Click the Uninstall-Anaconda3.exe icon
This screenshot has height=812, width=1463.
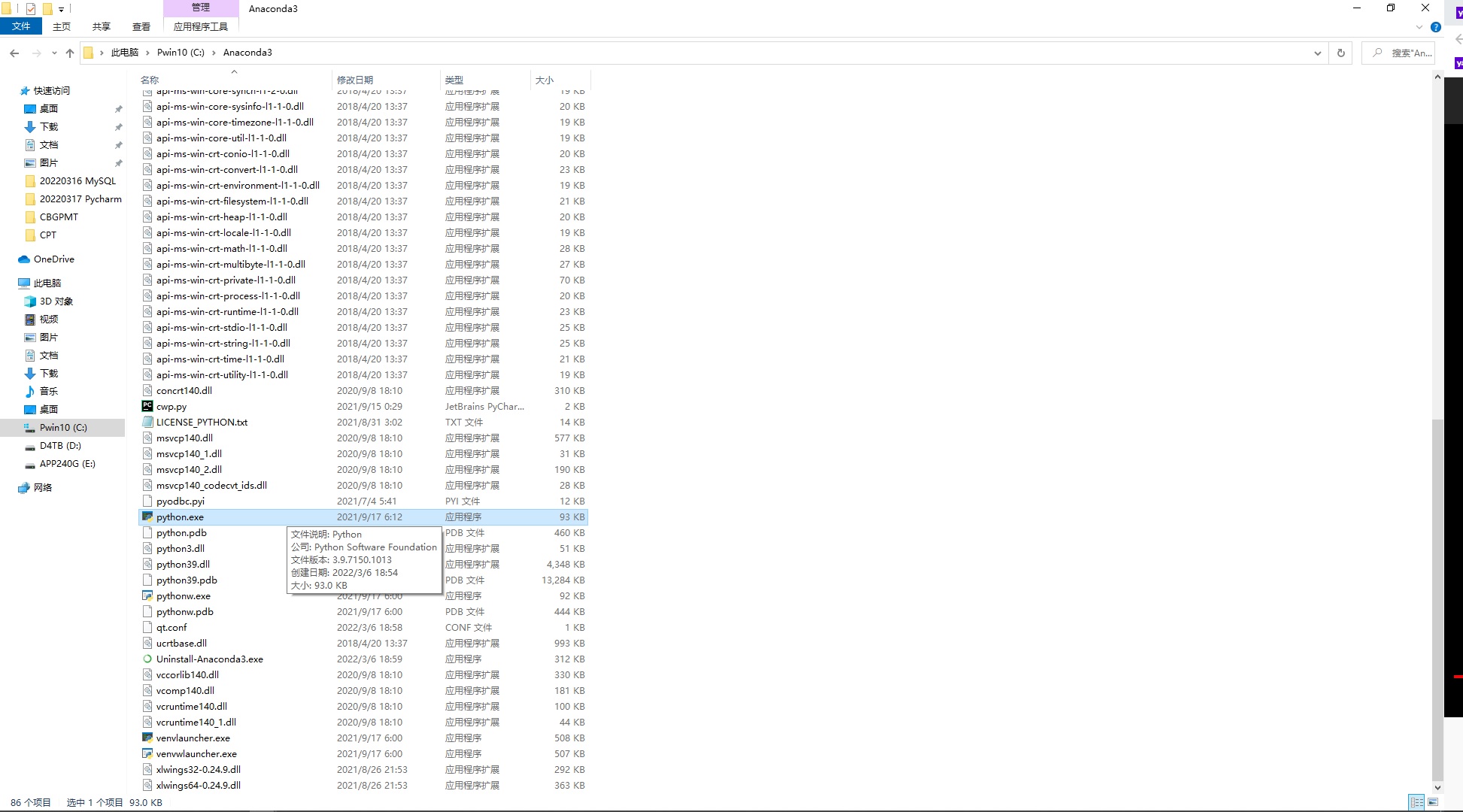tap(147, 659)
